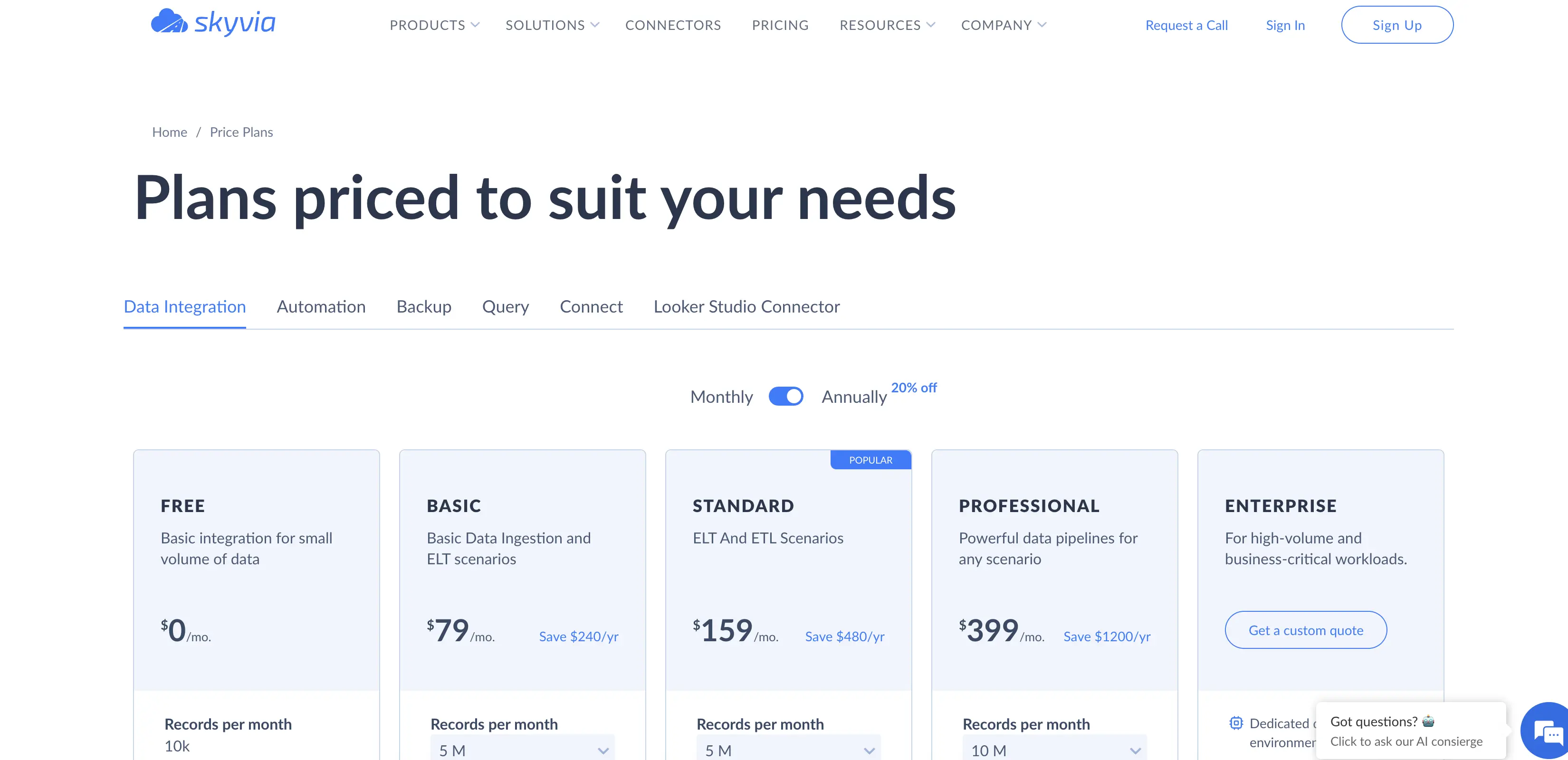Click the Save $480/yr text
Viewport: 1568px width, 760px height.
(844, 636)
